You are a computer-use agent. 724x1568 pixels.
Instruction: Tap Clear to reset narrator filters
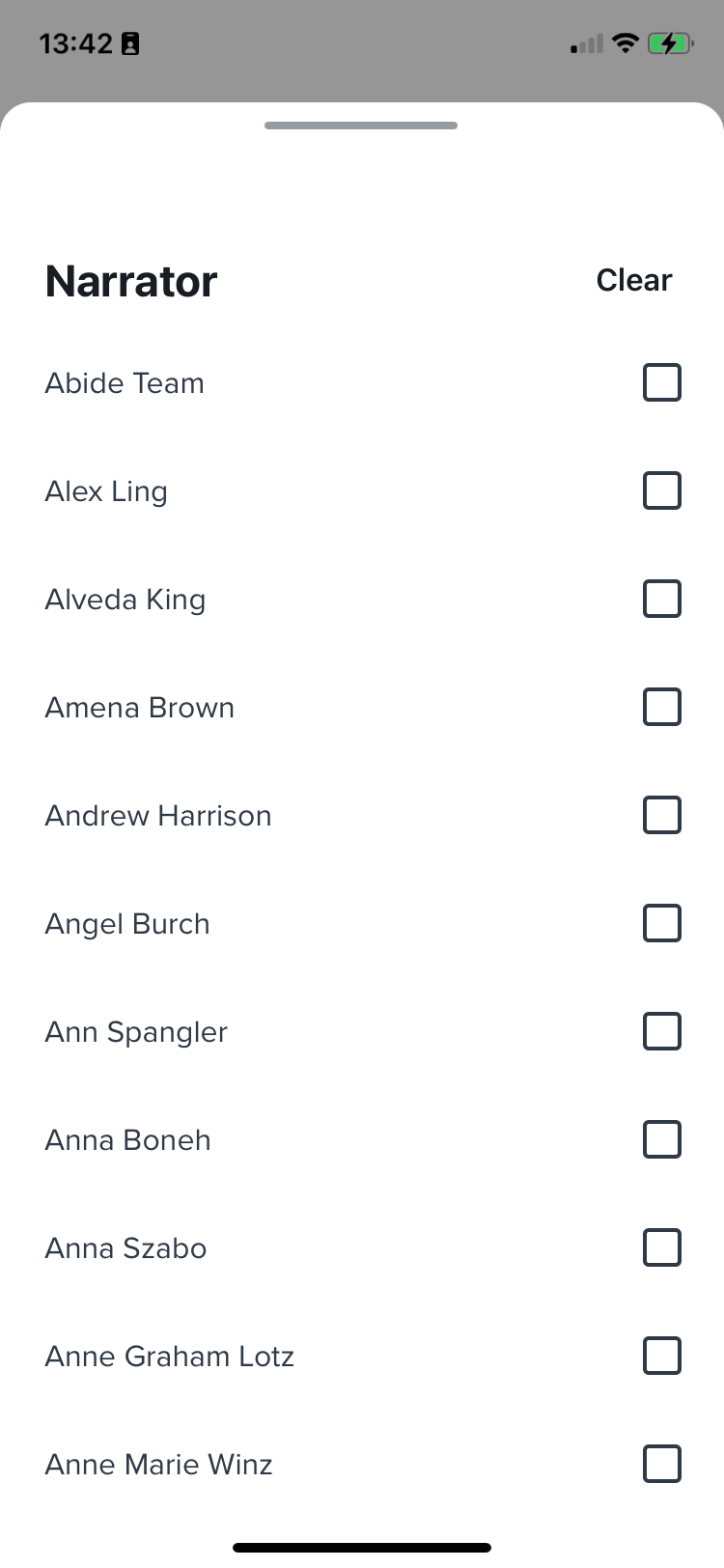pos(634,280)
